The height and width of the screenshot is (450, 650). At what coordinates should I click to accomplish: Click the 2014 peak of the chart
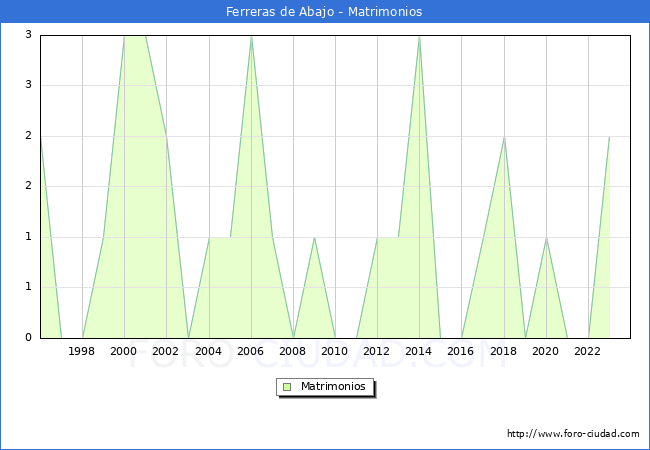tap(420, 37)
